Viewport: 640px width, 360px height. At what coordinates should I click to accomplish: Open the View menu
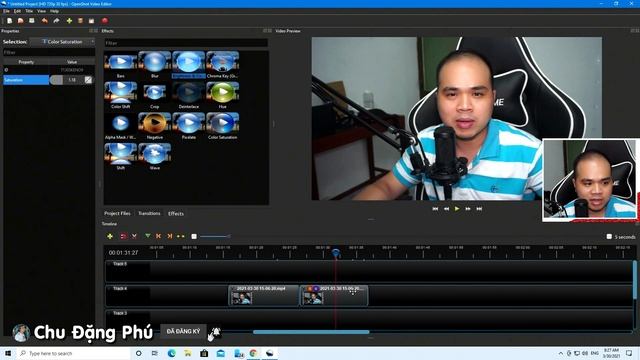click(41, 11)
